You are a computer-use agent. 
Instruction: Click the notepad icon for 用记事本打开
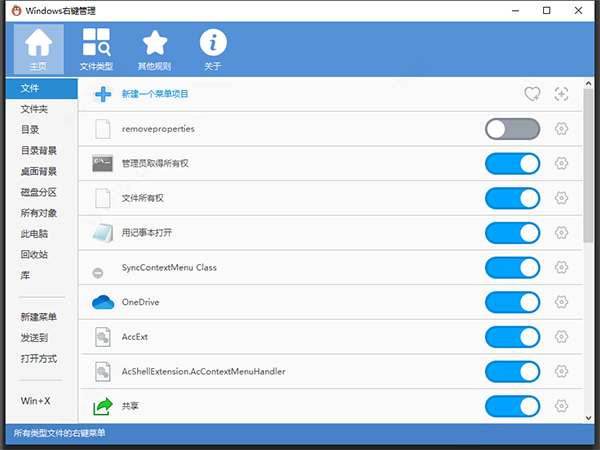tap(103, 233)
